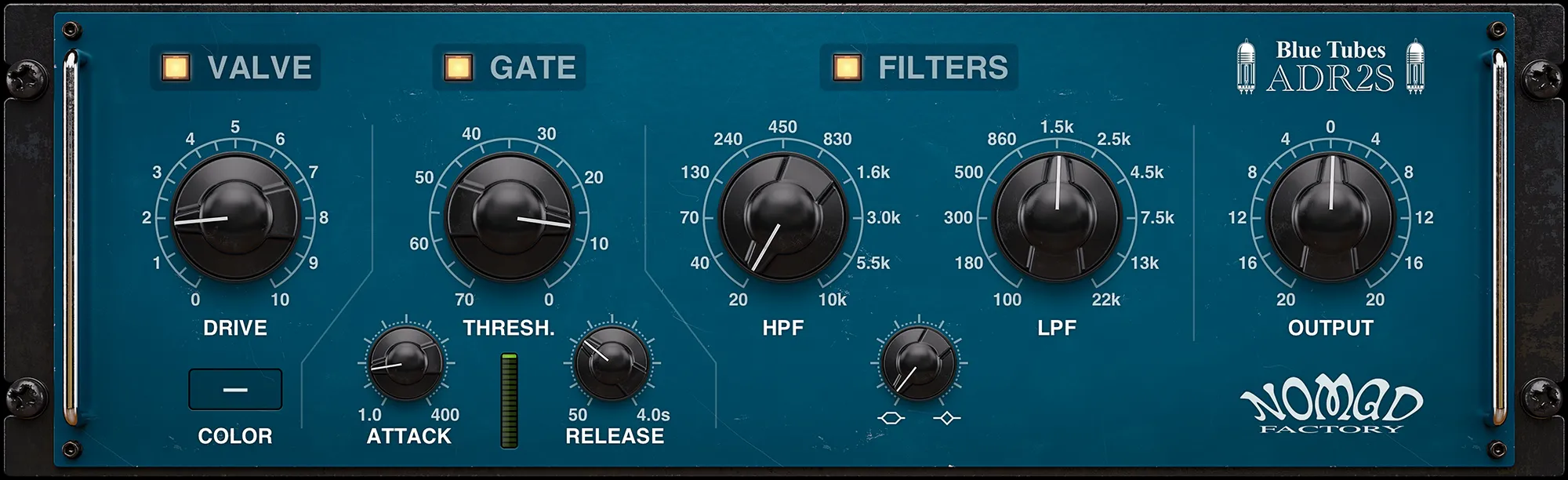Click the filter resonance knob below HPF

918,364
